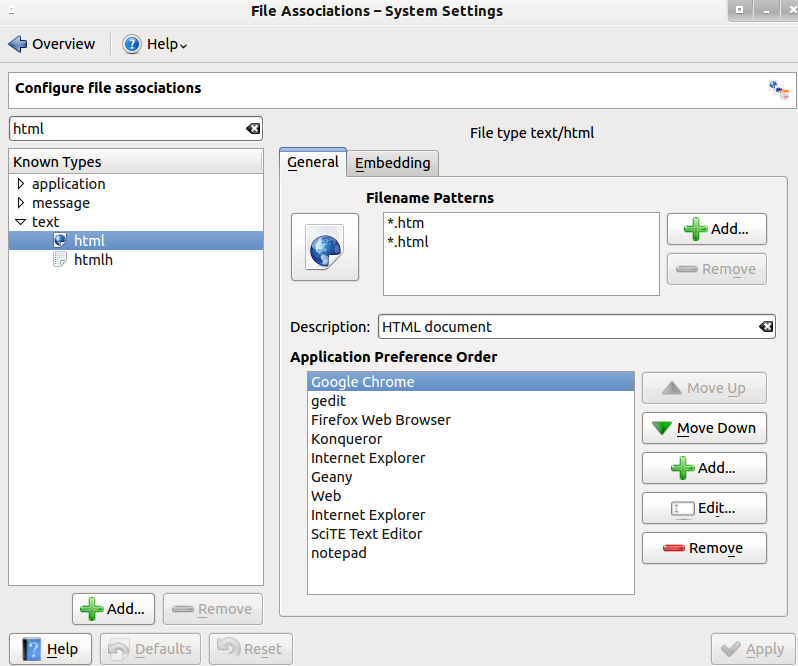Select the *.htm filename pattern
This screenshot has height=666, width=798.
tap(406, 223)
